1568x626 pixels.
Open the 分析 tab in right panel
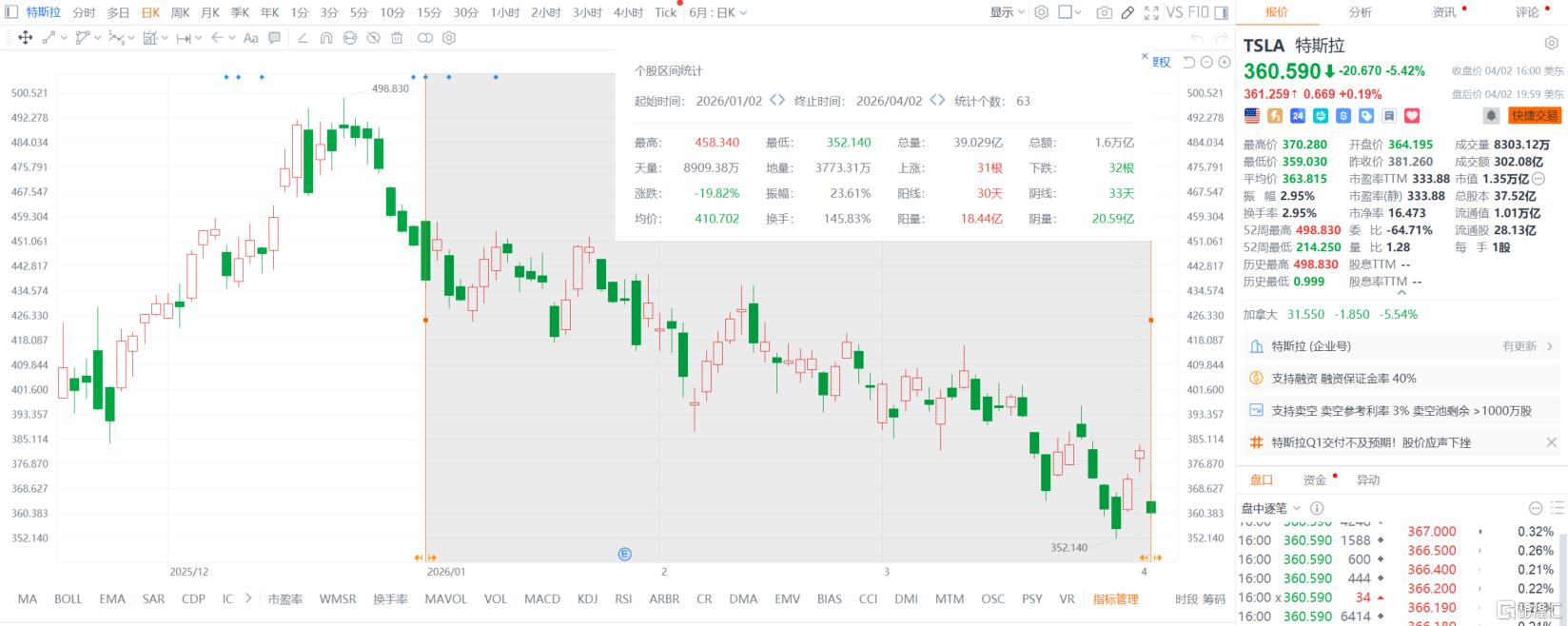tap(1361, 12)
